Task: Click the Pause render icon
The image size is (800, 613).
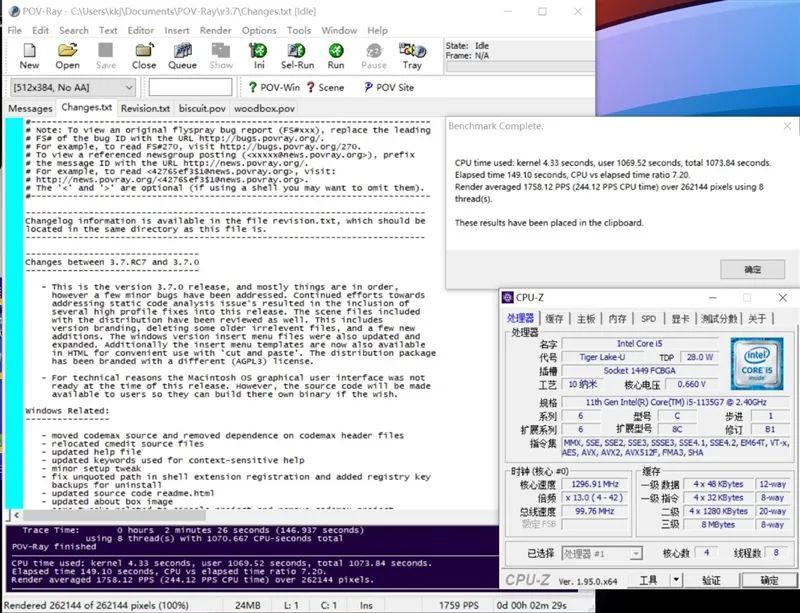Action: point(374,51)
